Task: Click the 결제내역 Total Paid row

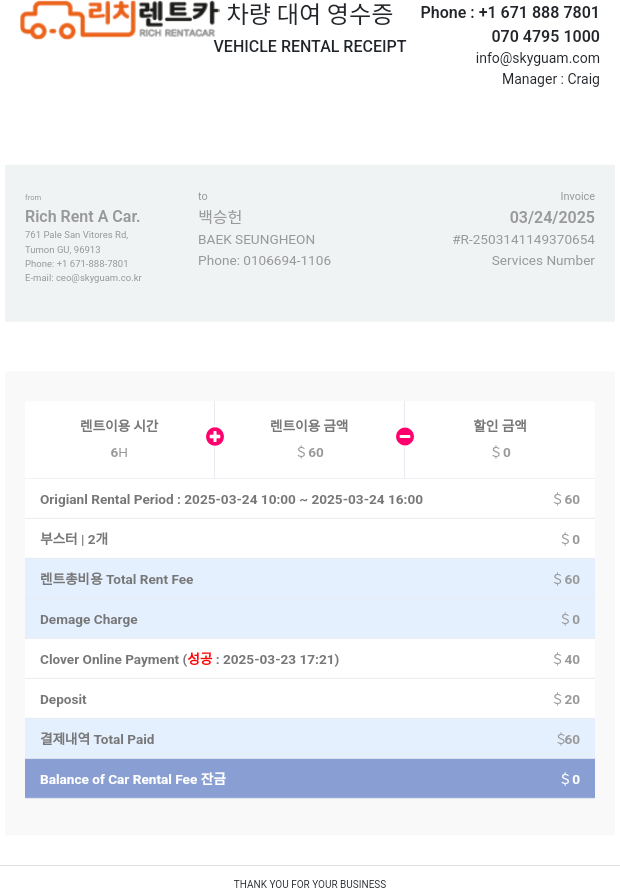Action: pyautogui.click(x=310, y=739)
